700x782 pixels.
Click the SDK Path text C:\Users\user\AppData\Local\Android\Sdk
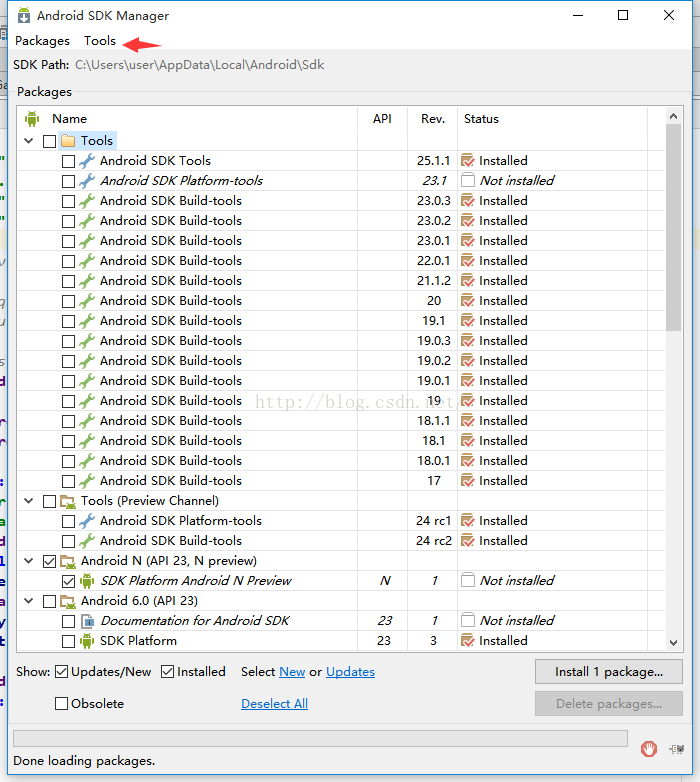pos(199,65)
